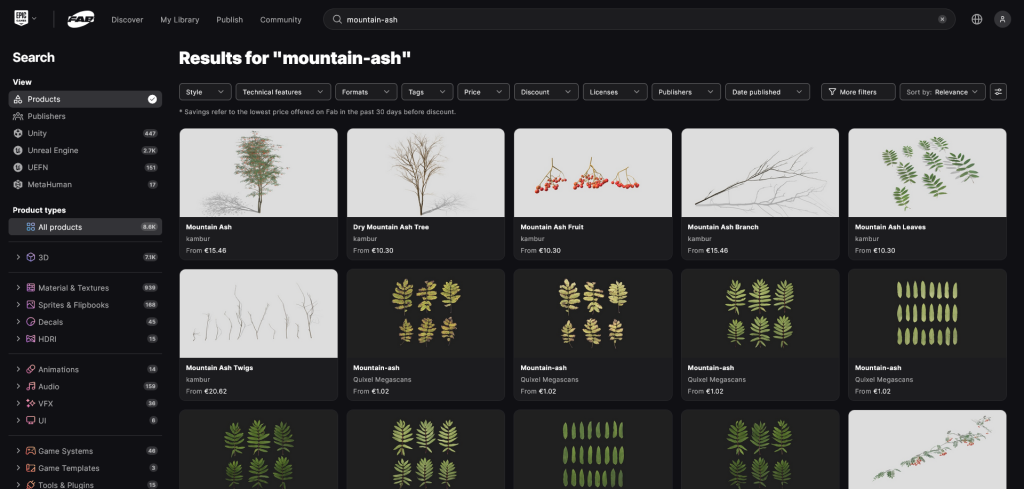The width and height of the screenshot is (1024, 489).
Task: Click the VFX category icon
Action: pos(31,403)
